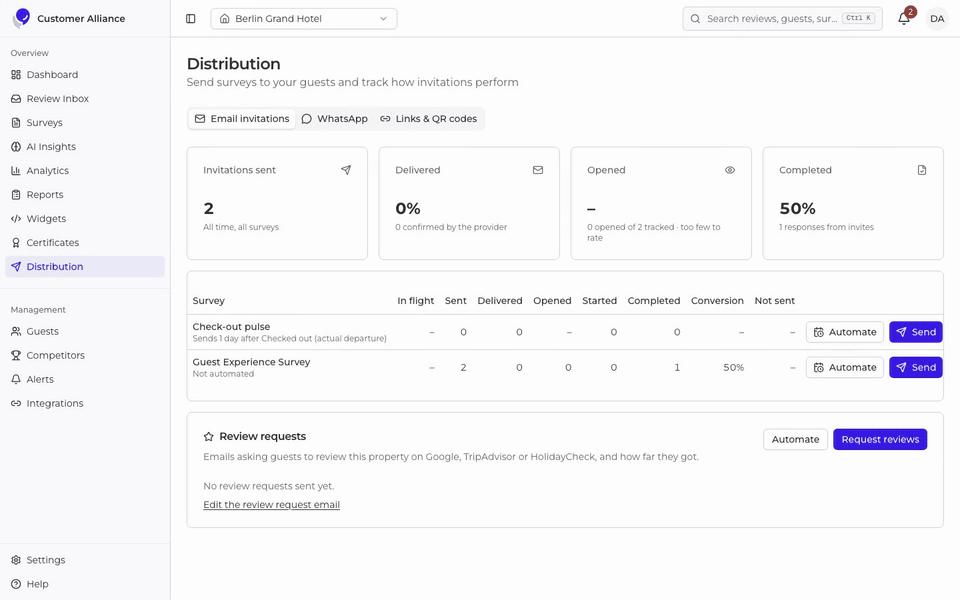The image size is (960, 600).
Task: Open the Help page
Action: coord(84,584)
